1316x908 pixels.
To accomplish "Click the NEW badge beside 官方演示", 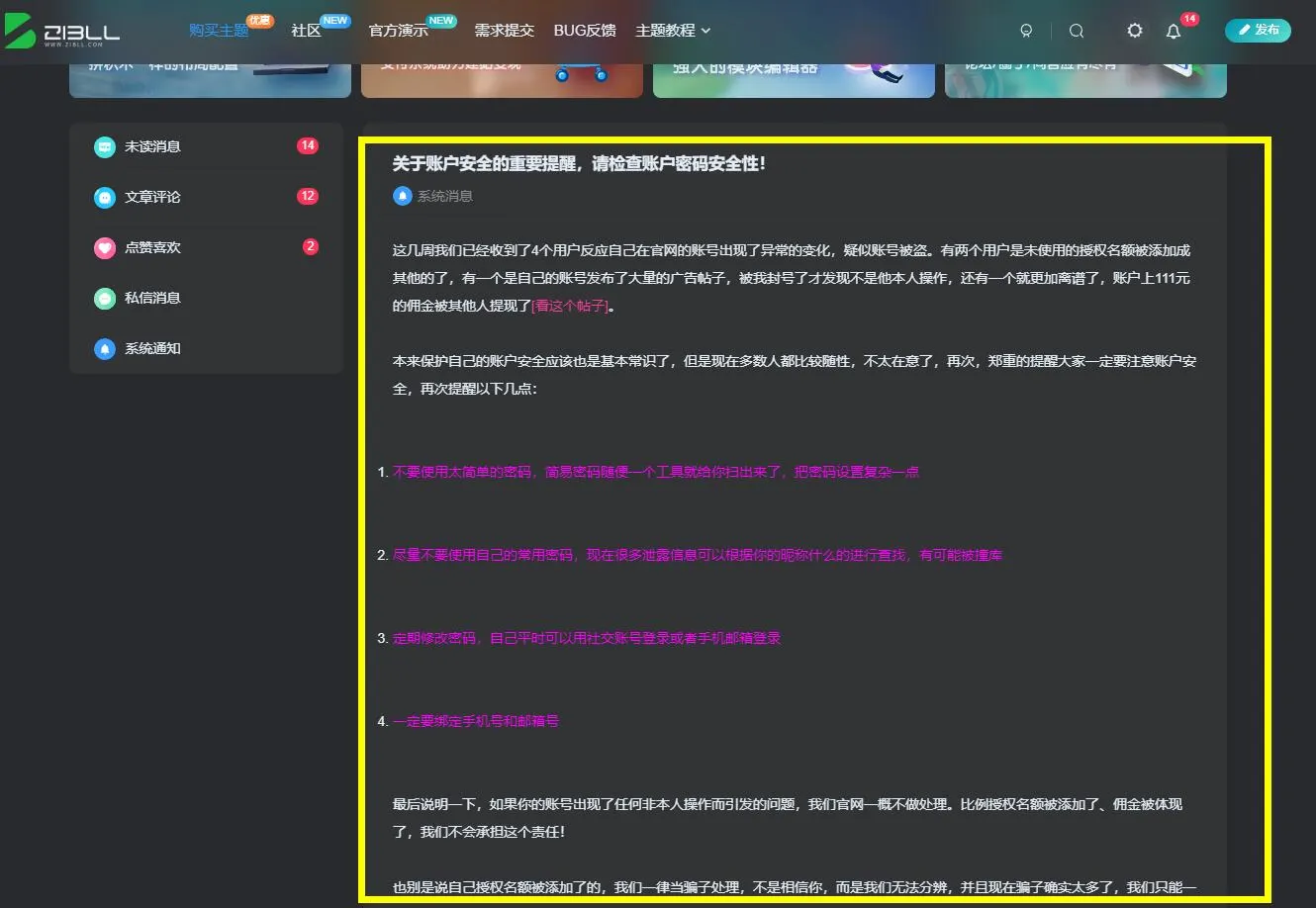I will pyautogui.click(x=441, y=20).
